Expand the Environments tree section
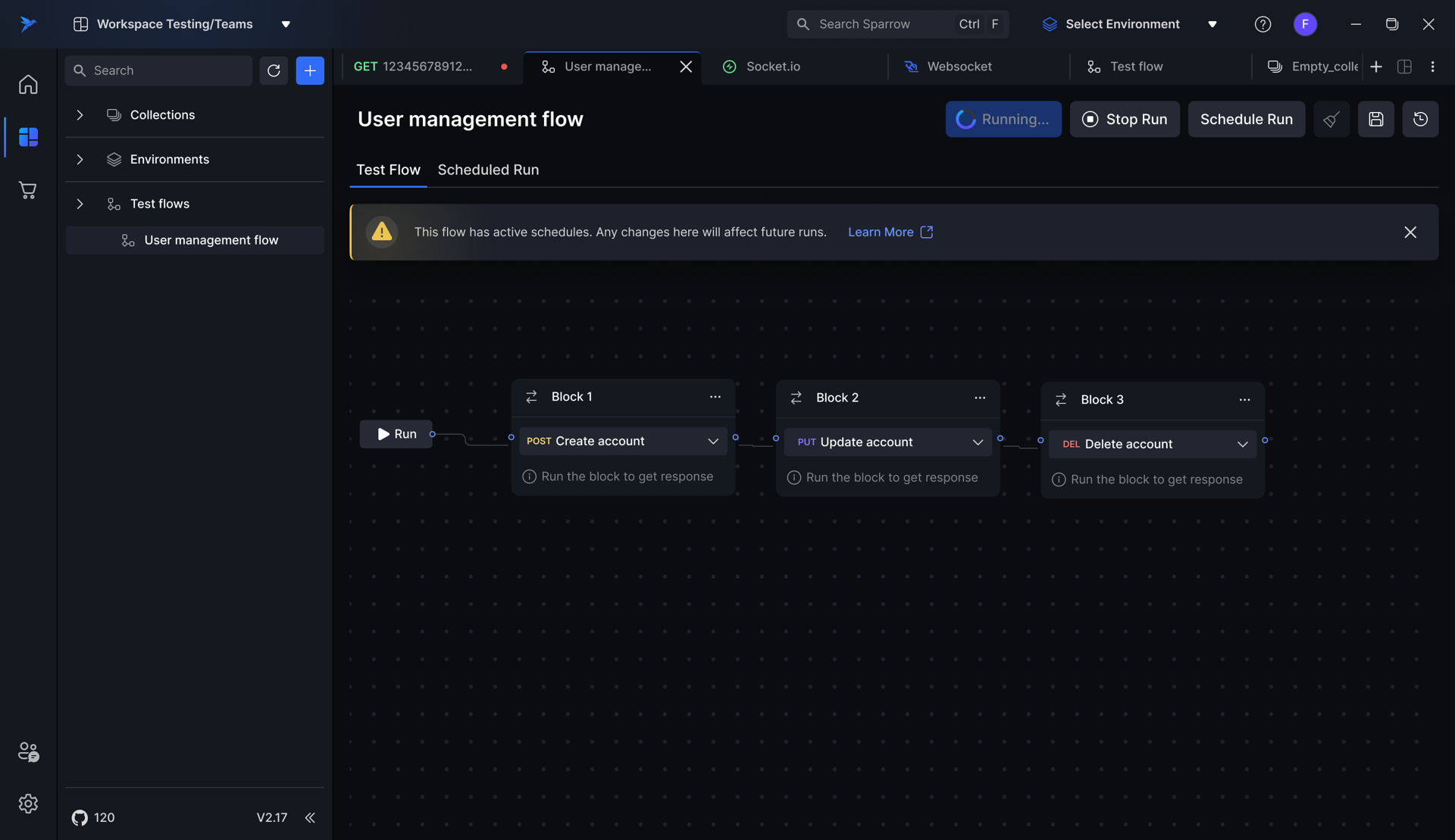Screen dimensions: 1455x840 (x=80, y=160)
